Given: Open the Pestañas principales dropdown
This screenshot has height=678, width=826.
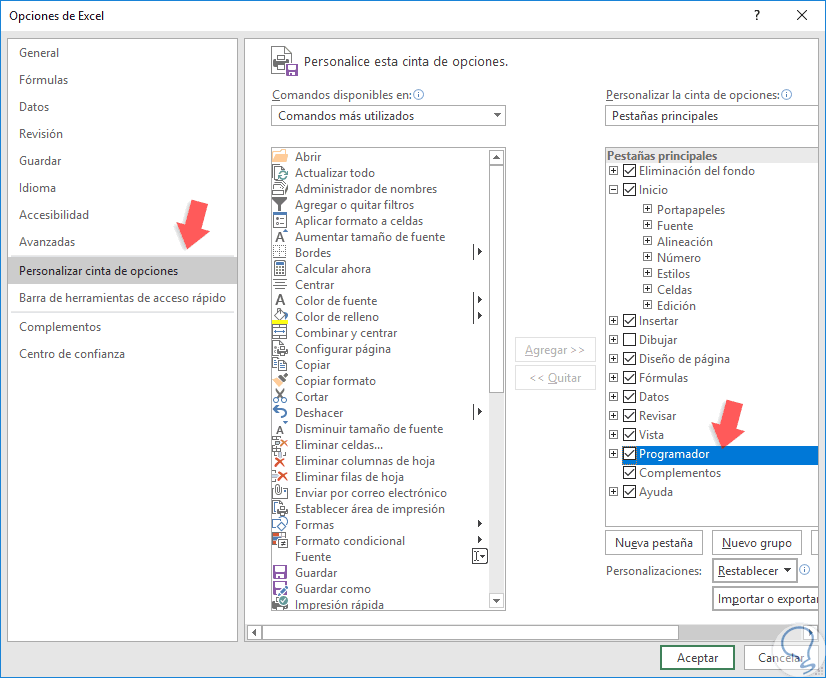Looking at the screenshot, I should tap(711, 115).
